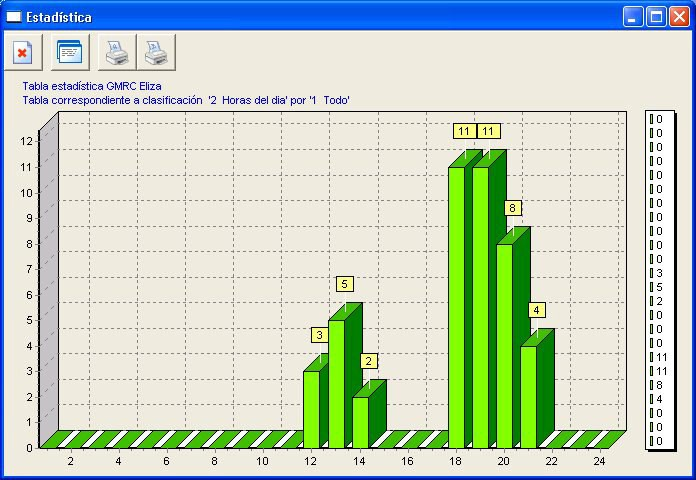Click the vertical axis label '11'
Viewport: 696px width, 480px height.
pyautogui.click(x=27, y=167)
